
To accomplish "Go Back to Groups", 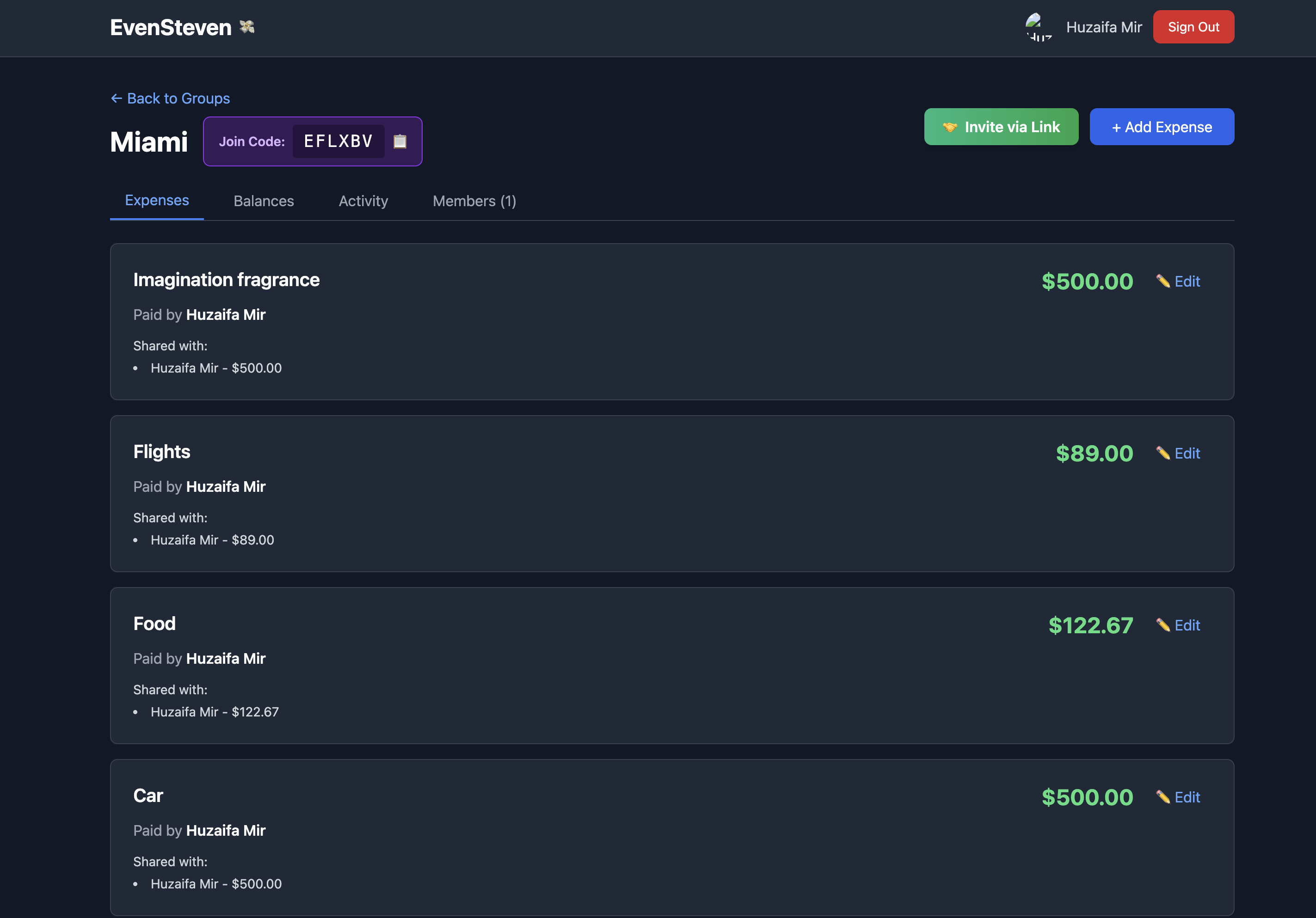I will point(170,98).
